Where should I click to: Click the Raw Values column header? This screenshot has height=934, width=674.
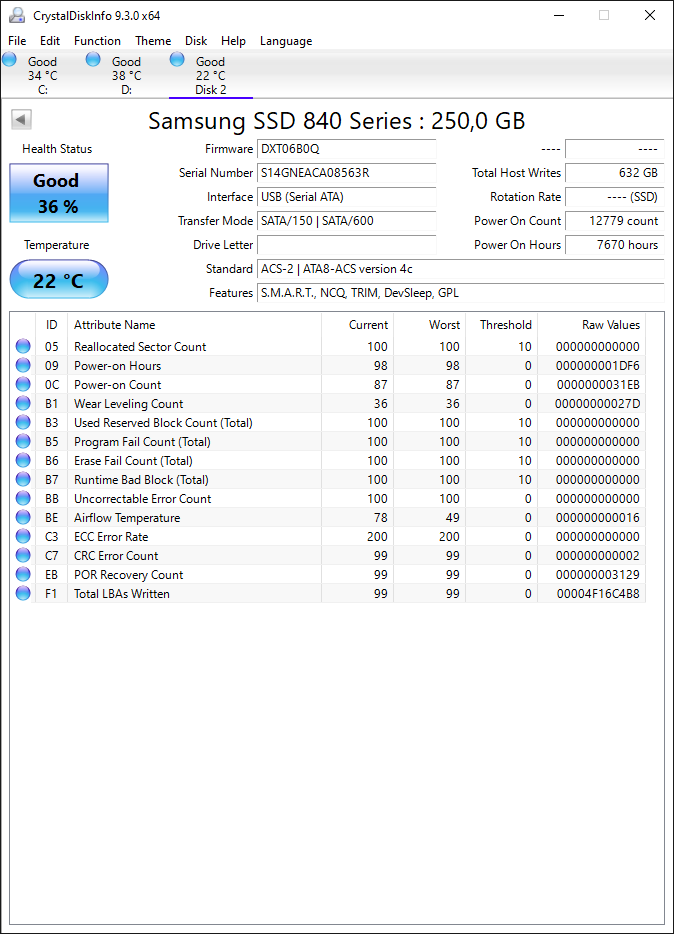(x=592, y=325)
